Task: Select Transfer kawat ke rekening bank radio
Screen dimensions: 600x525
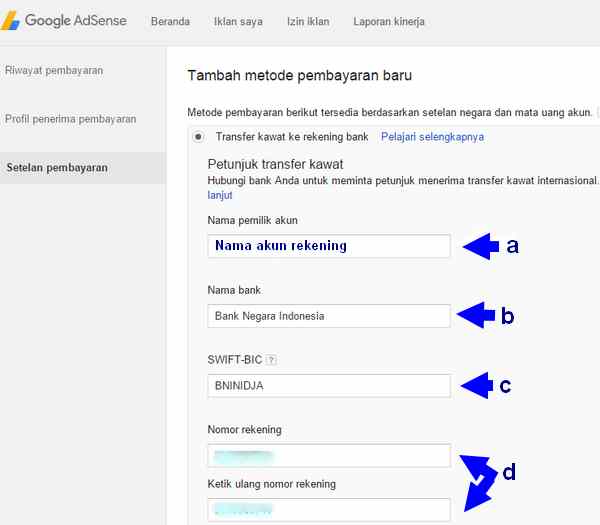Action: [x=198, y=137]
